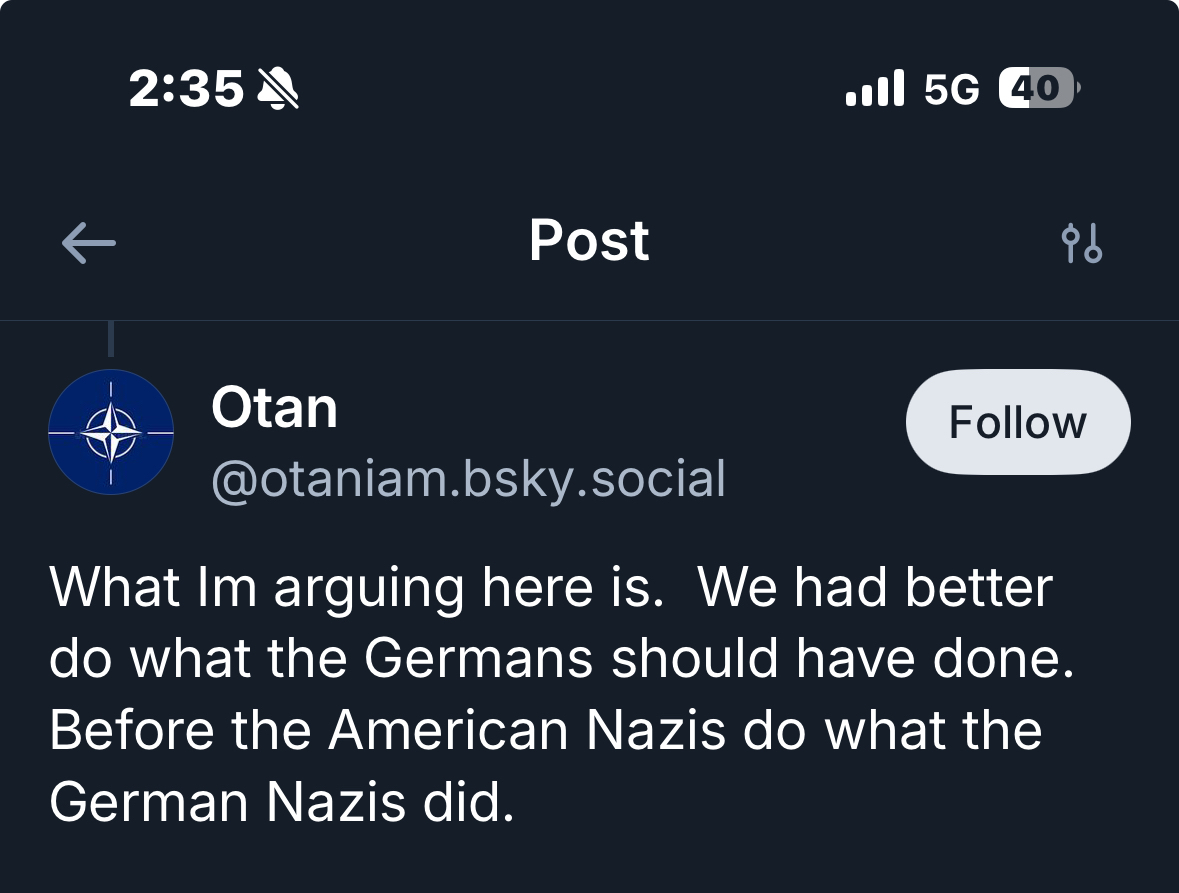Tap the phrase "What Im arguing here is"
Image resolution: width=1179 pixels, height=893 pixels.
tap(356, 588)
